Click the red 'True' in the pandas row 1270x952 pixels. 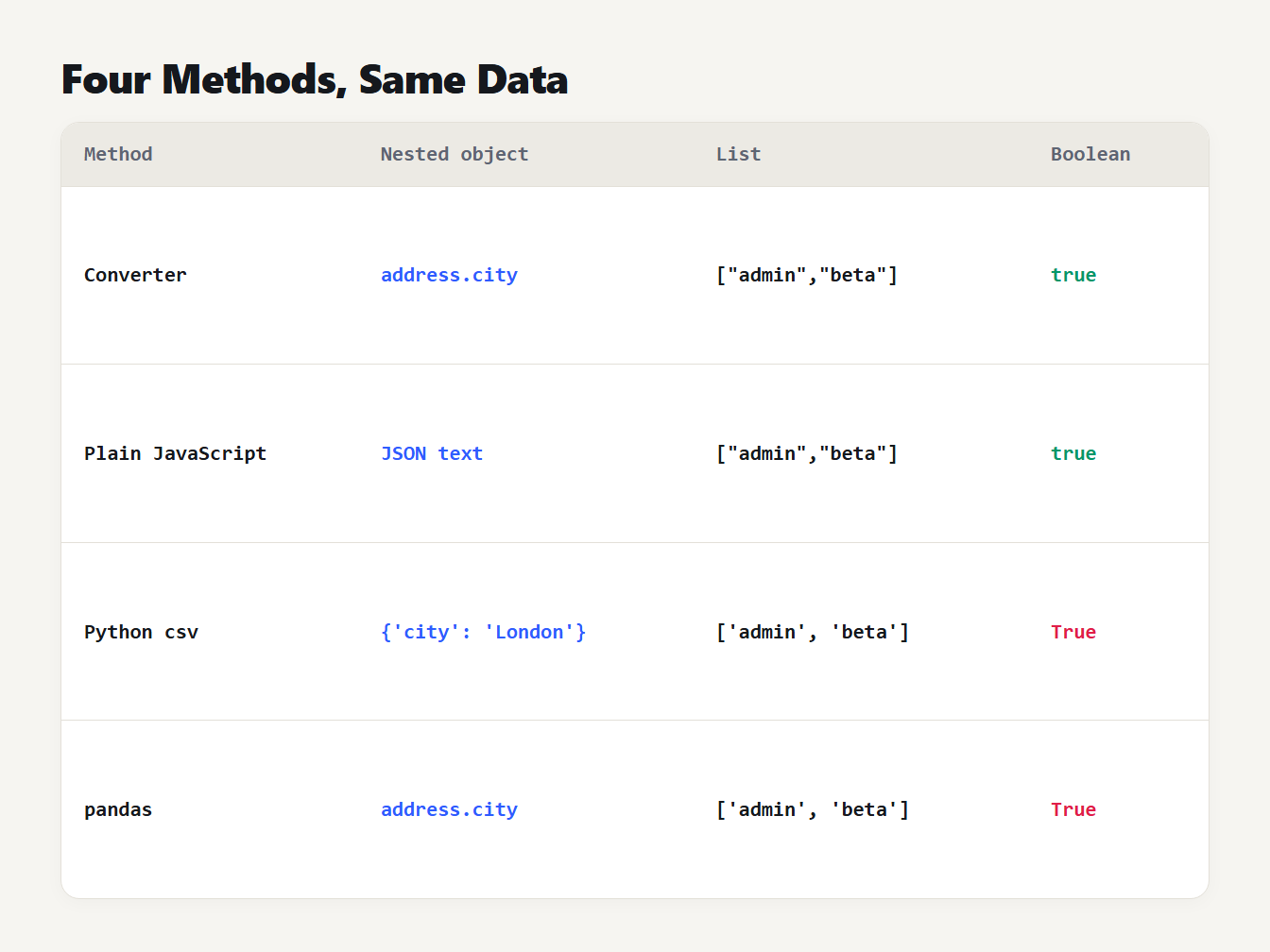pos(1073,809)
